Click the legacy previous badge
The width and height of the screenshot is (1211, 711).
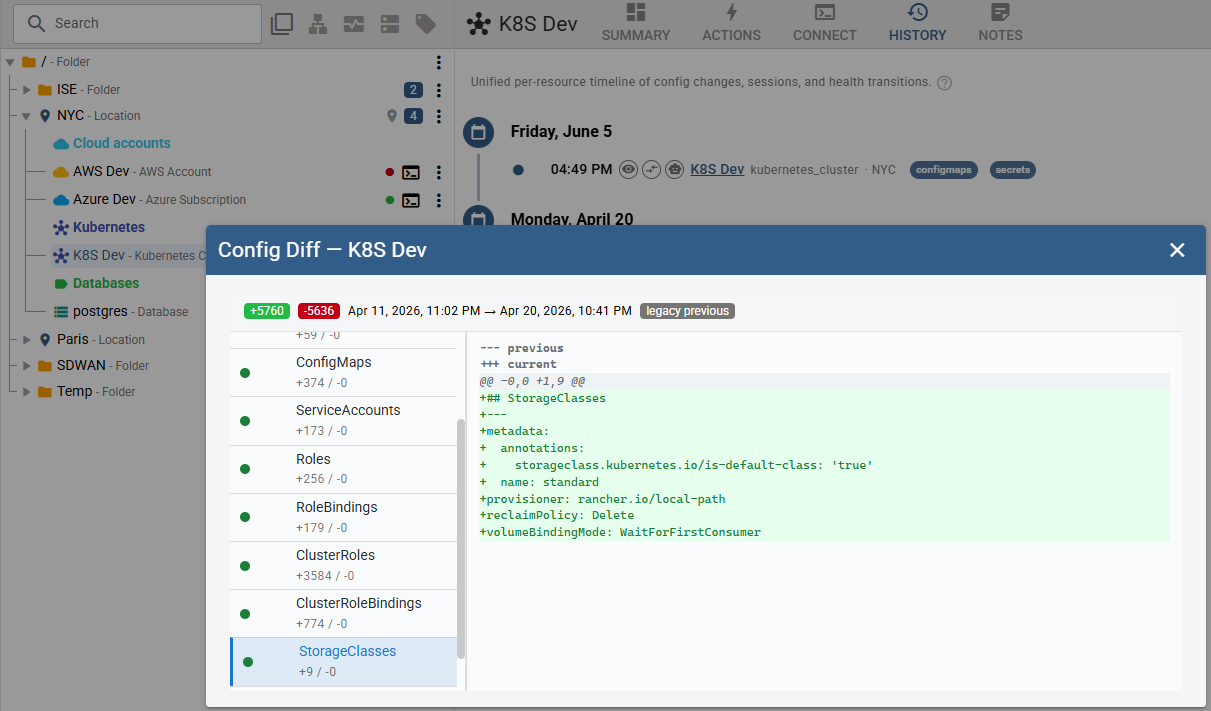coord(687,311)
